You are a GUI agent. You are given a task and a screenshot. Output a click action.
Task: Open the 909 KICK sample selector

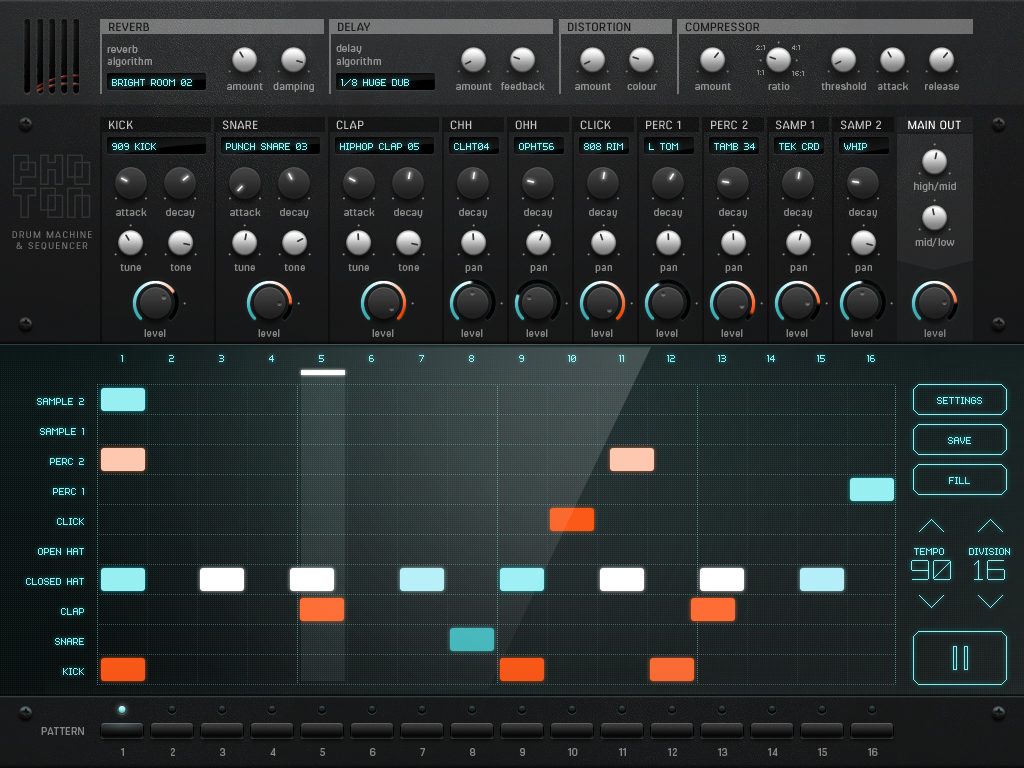pyautogui.click(x=155, y=146)
